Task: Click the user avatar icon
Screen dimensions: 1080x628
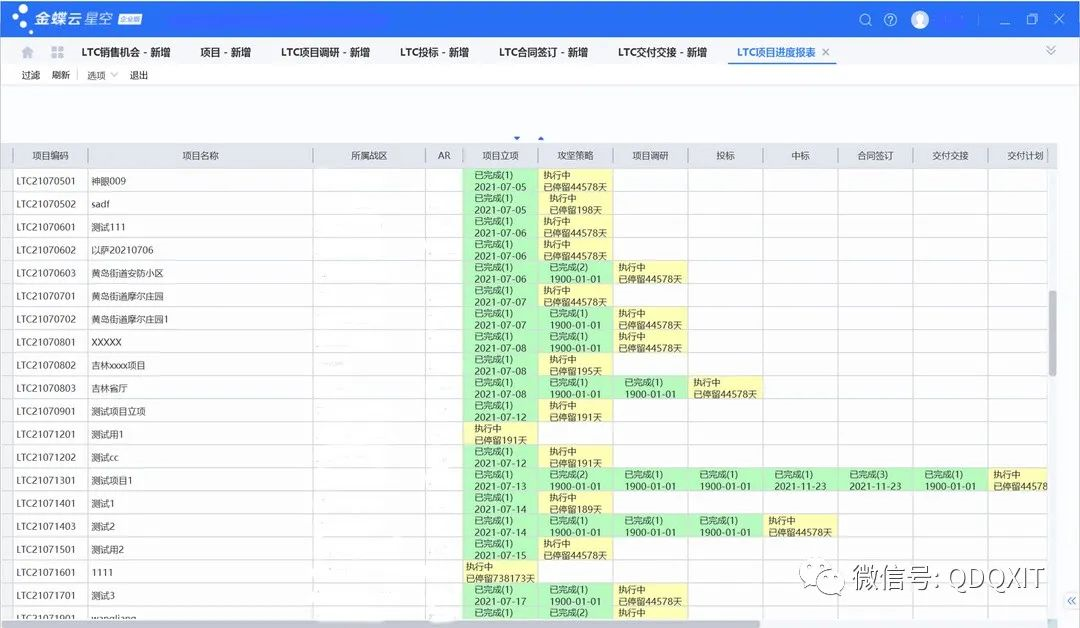Action: (x=920, y=20)
